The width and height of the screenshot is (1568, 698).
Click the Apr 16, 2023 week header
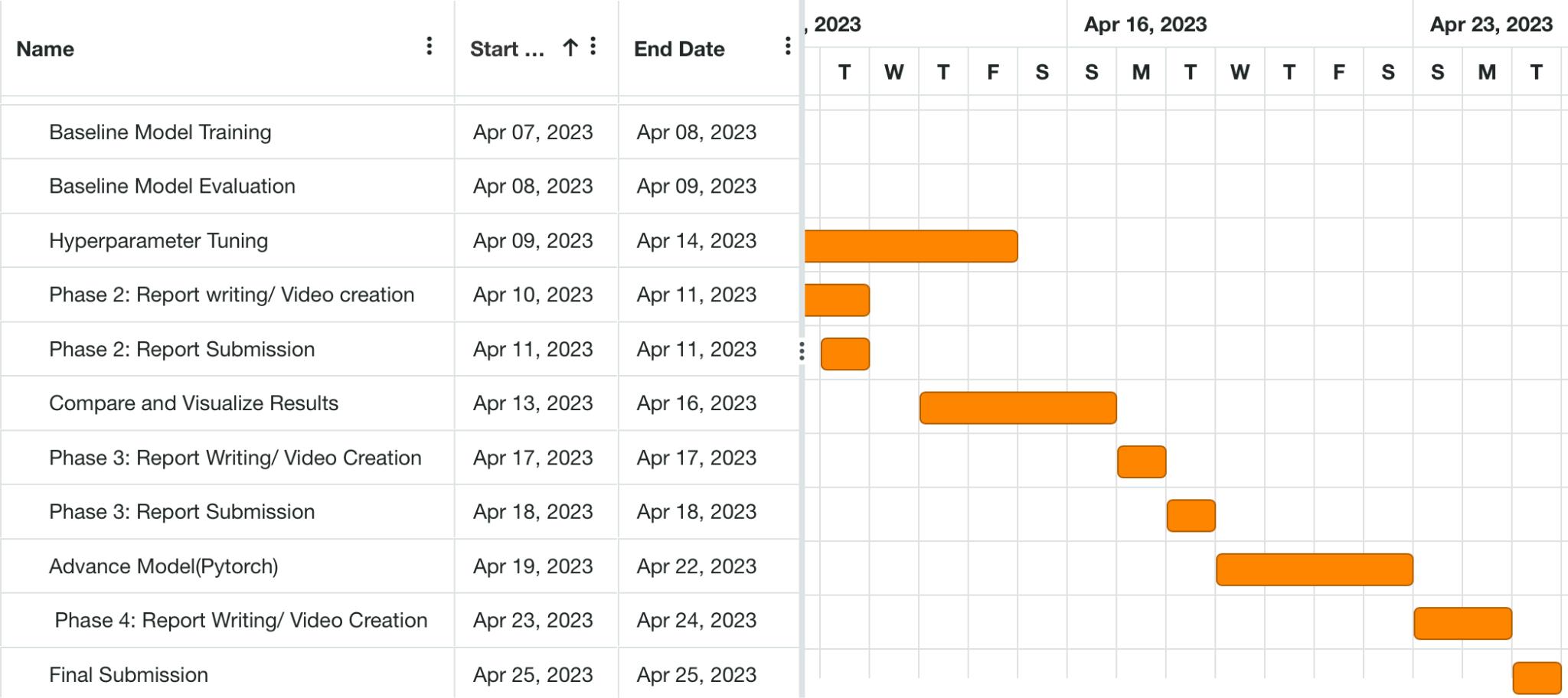pos(1145,24)
